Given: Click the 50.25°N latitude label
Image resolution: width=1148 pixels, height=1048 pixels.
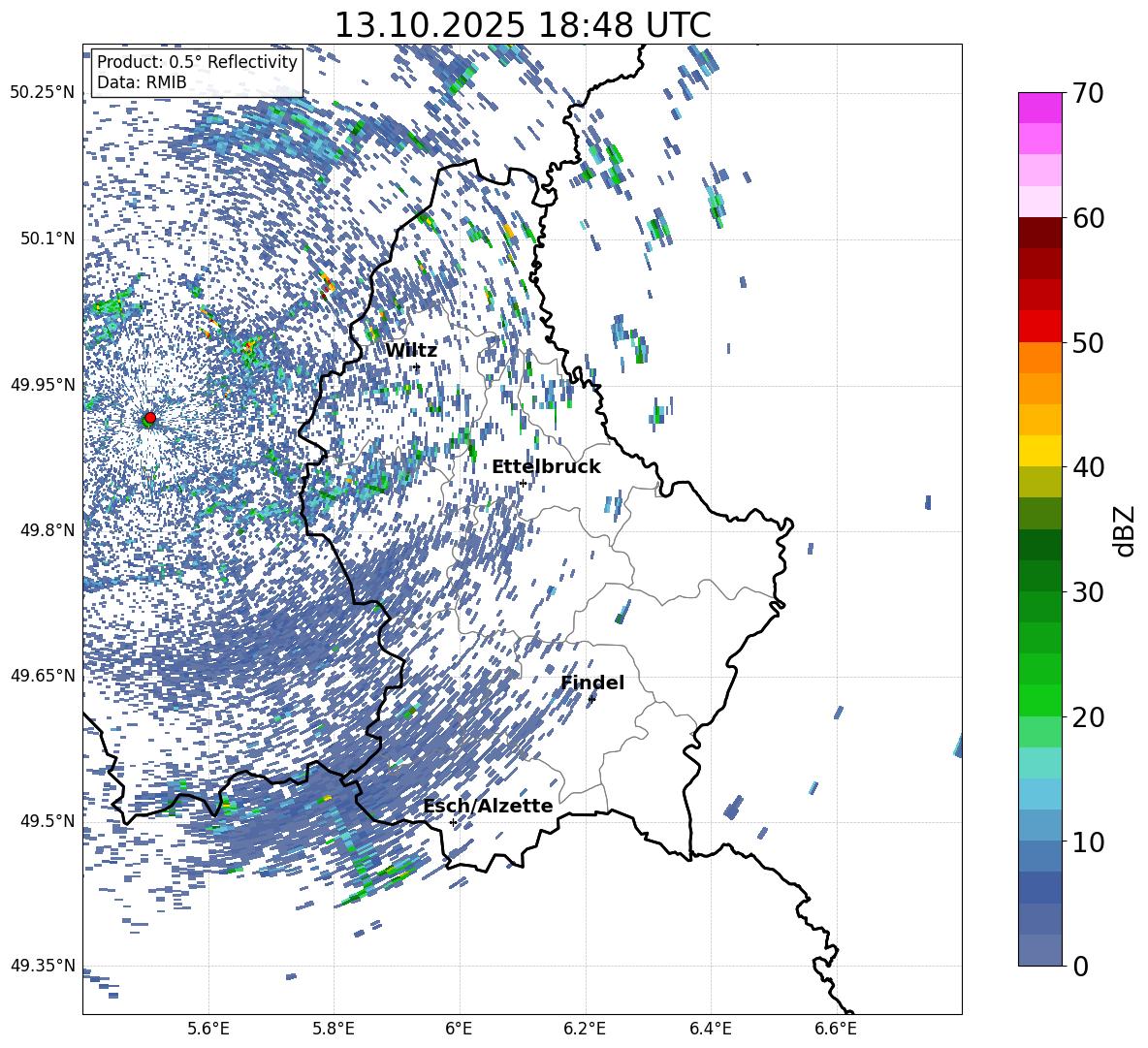Looking at the screenshot, I should (43, 93).
